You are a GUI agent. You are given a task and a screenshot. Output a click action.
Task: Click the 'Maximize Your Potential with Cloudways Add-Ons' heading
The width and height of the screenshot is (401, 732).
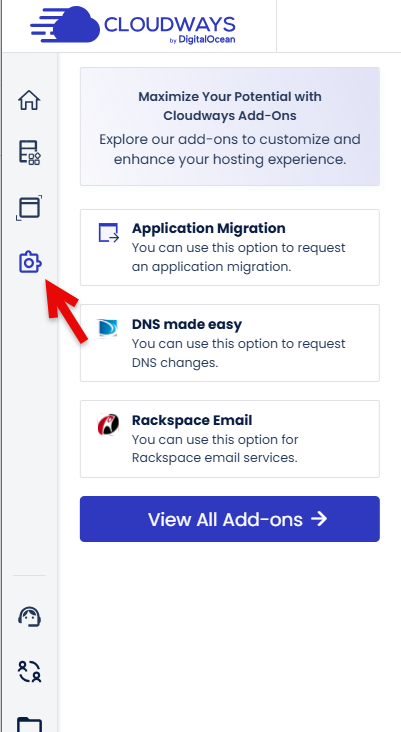(230, 106)
